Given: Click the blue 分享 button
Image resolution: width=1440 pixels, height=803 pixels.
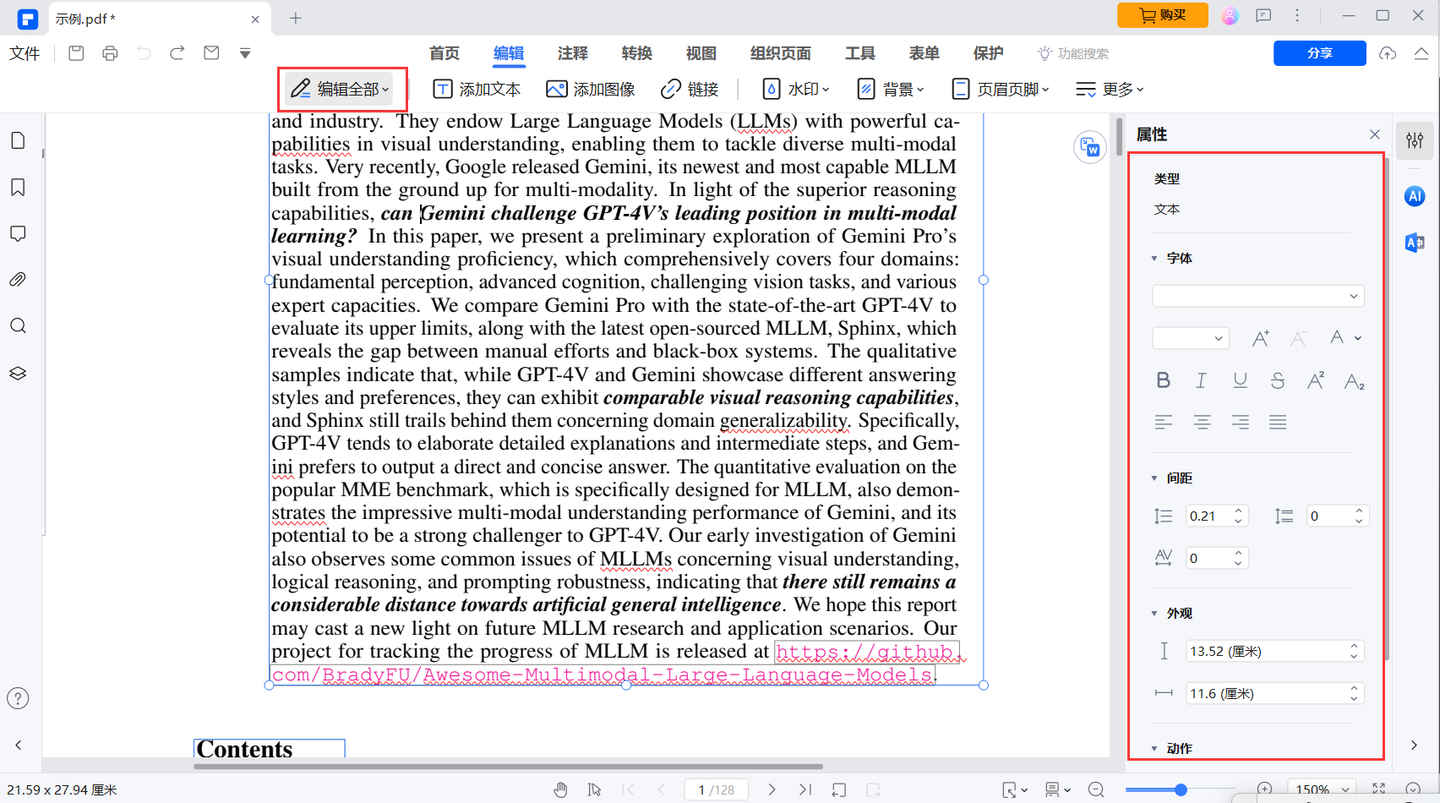Looking at the screenshot, I should [1320, 53].
